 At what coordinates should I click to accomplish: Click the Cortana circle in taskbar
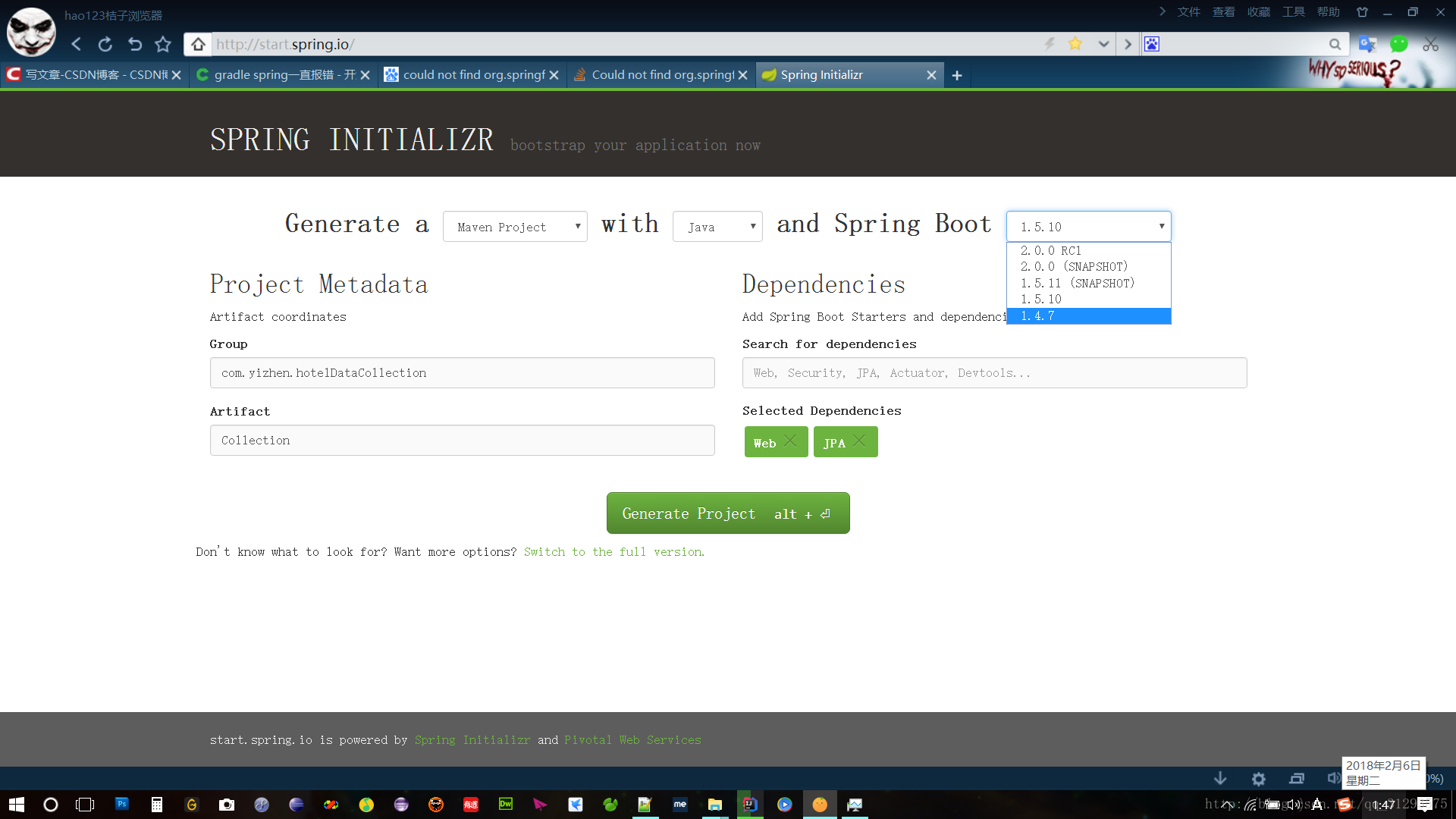51,805
